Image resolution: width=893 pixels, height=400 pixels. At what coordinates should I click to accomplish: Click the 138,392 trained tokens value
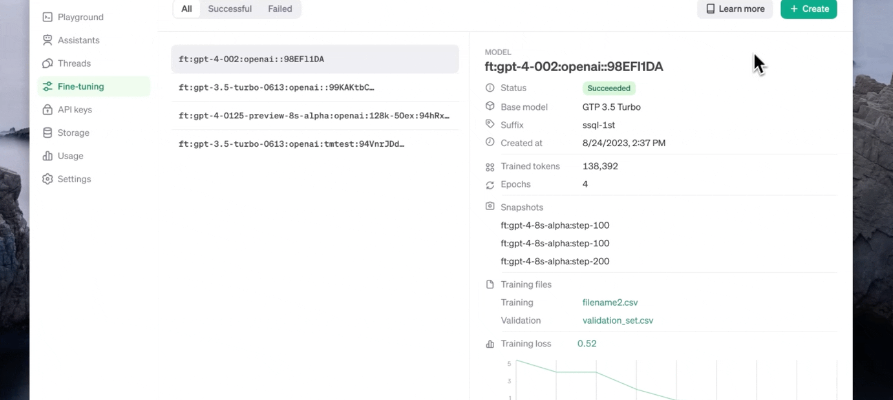[x=600, y=166]
